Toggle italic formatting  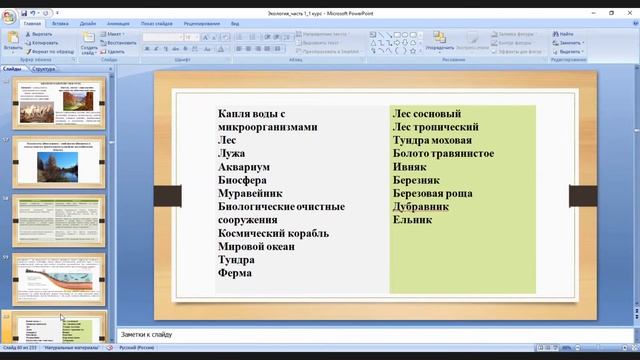156,49
